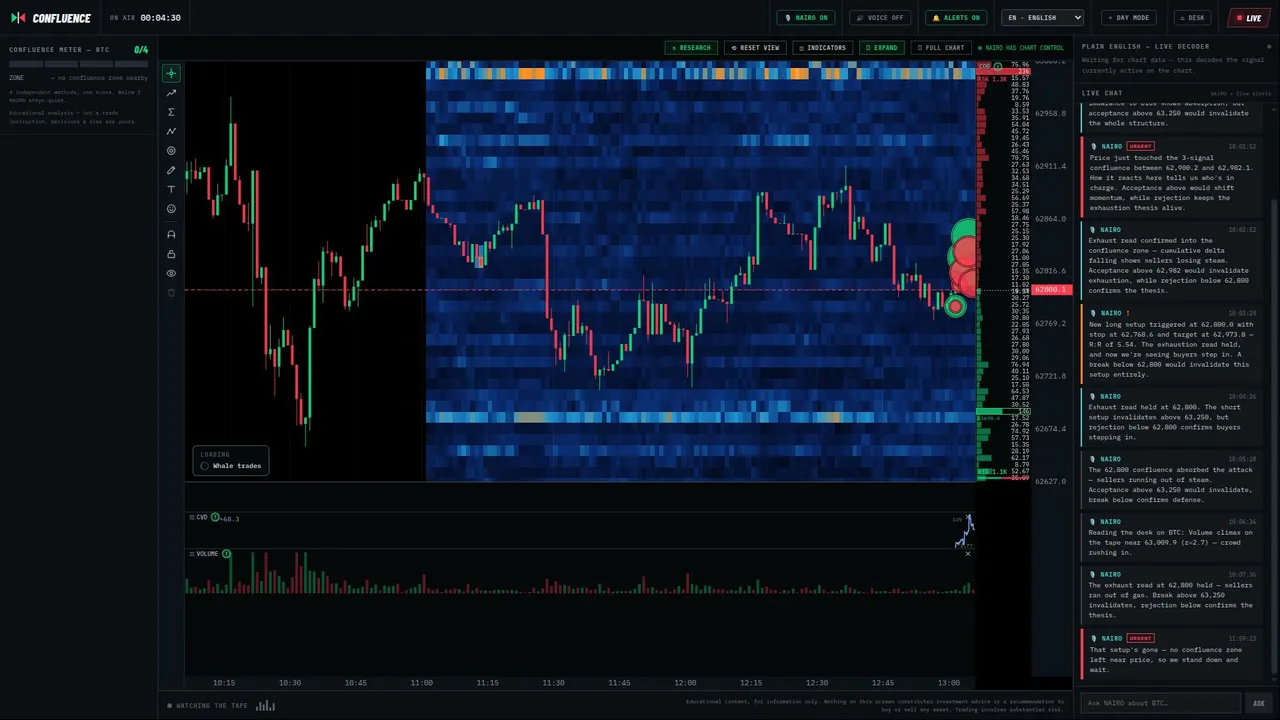The image size is (1280, 720).
Task: Toggle drawings visibility with eye icon
Action: coord(171,273)
